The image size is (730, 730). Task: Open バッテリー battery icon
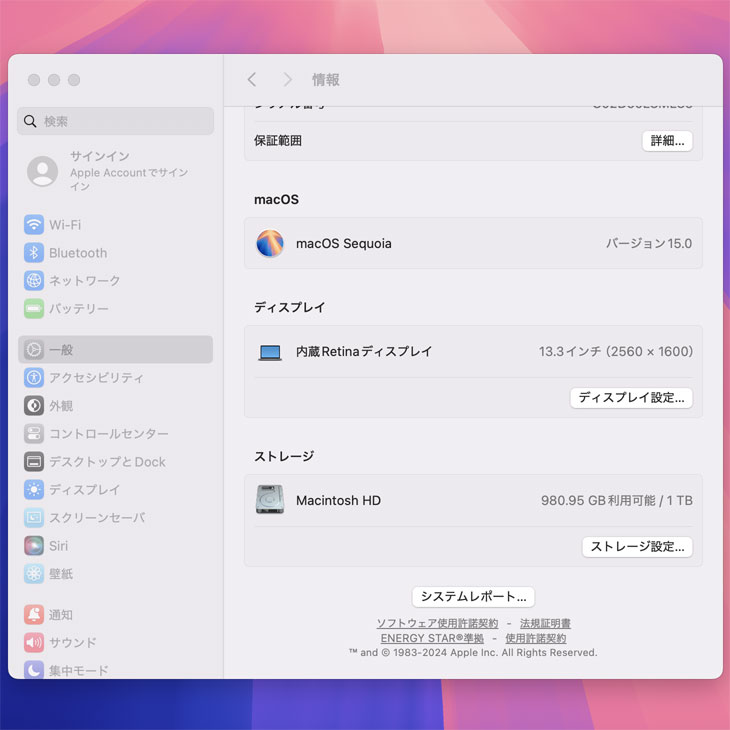click(34, 309)
